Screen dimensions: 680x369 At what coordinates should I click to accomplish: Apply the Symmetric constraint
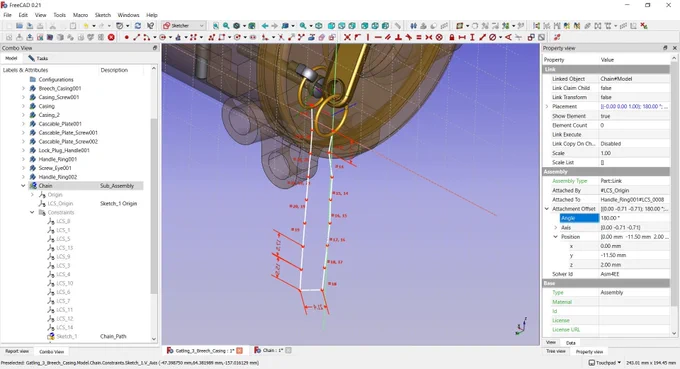click(x=428, y=37)
